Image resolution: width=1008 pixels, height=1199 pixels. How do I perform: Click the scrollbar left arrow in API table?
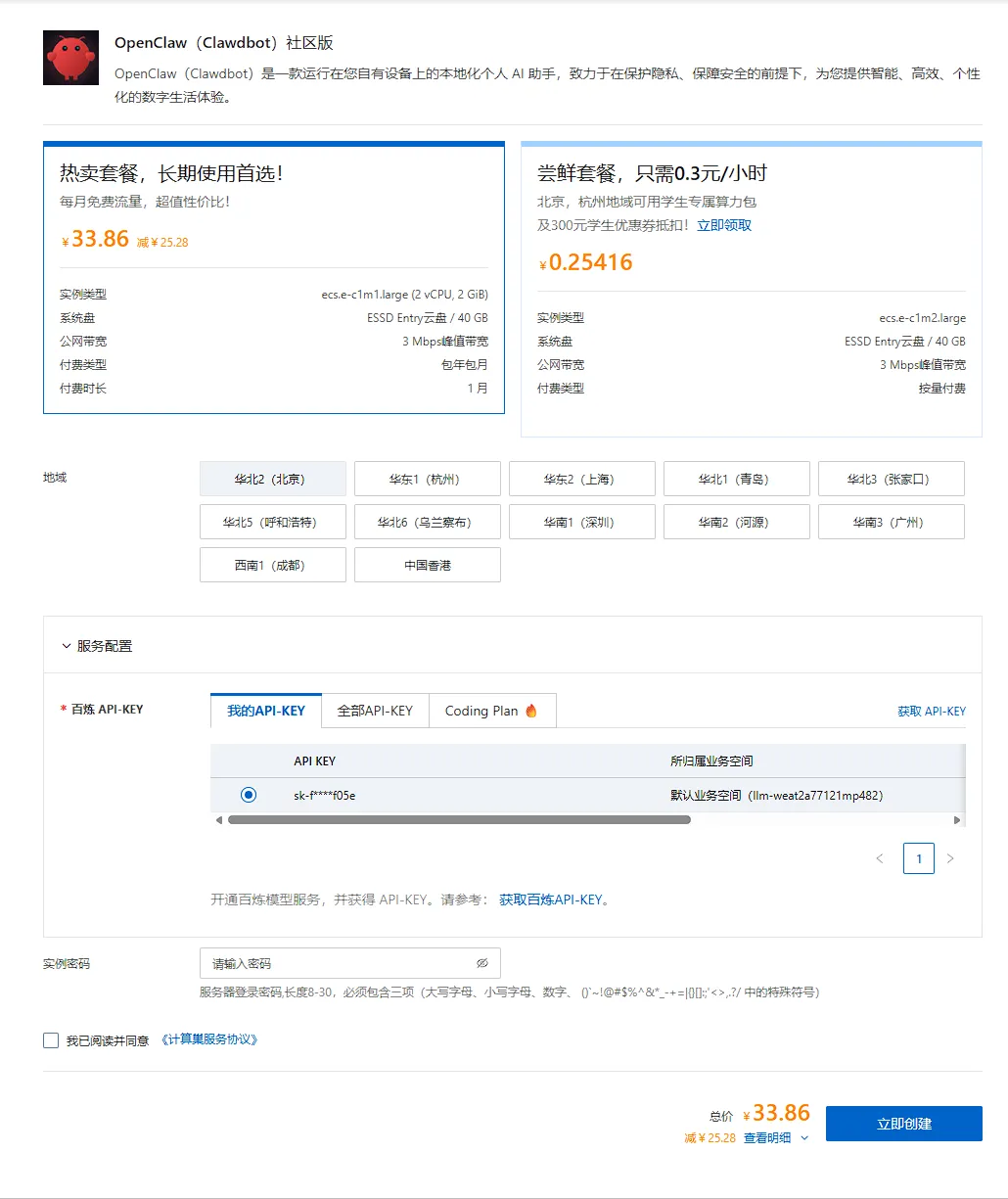(x=218, y=820)
